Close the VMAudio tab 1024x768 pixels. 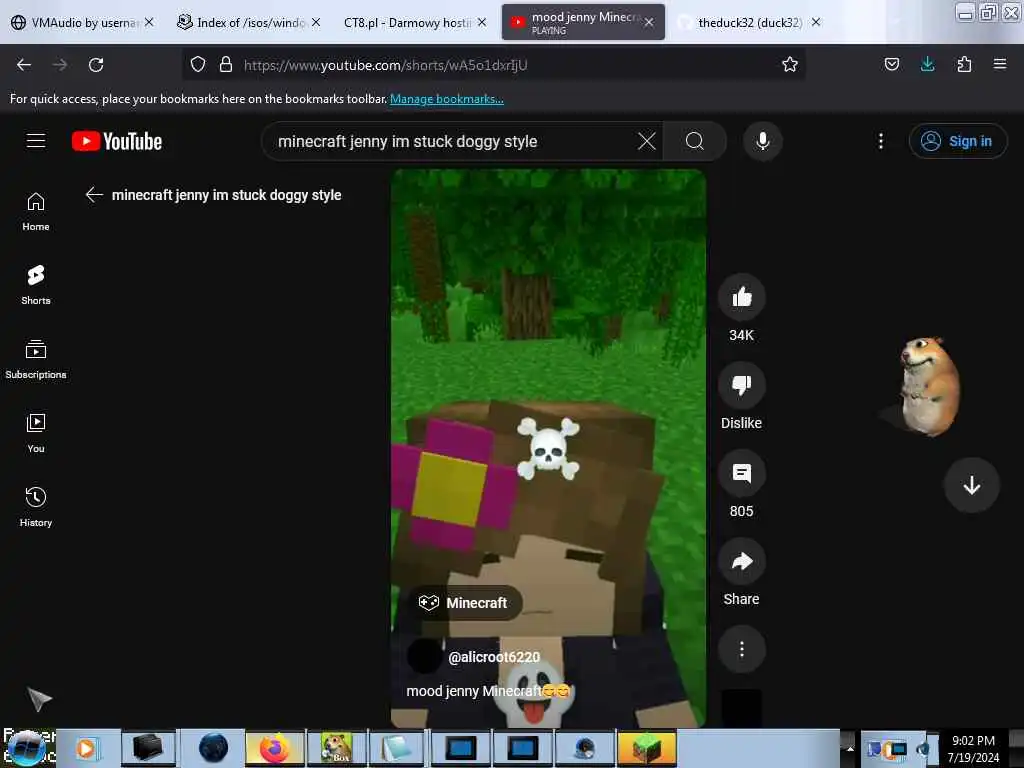click(149, 22)
